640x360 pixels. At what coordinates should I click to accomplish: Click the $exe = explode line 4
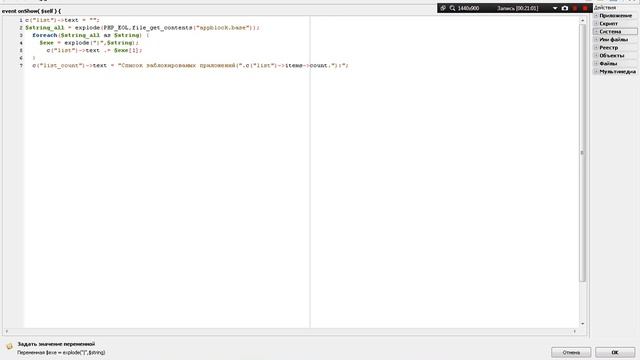click(x=89, y=43)
